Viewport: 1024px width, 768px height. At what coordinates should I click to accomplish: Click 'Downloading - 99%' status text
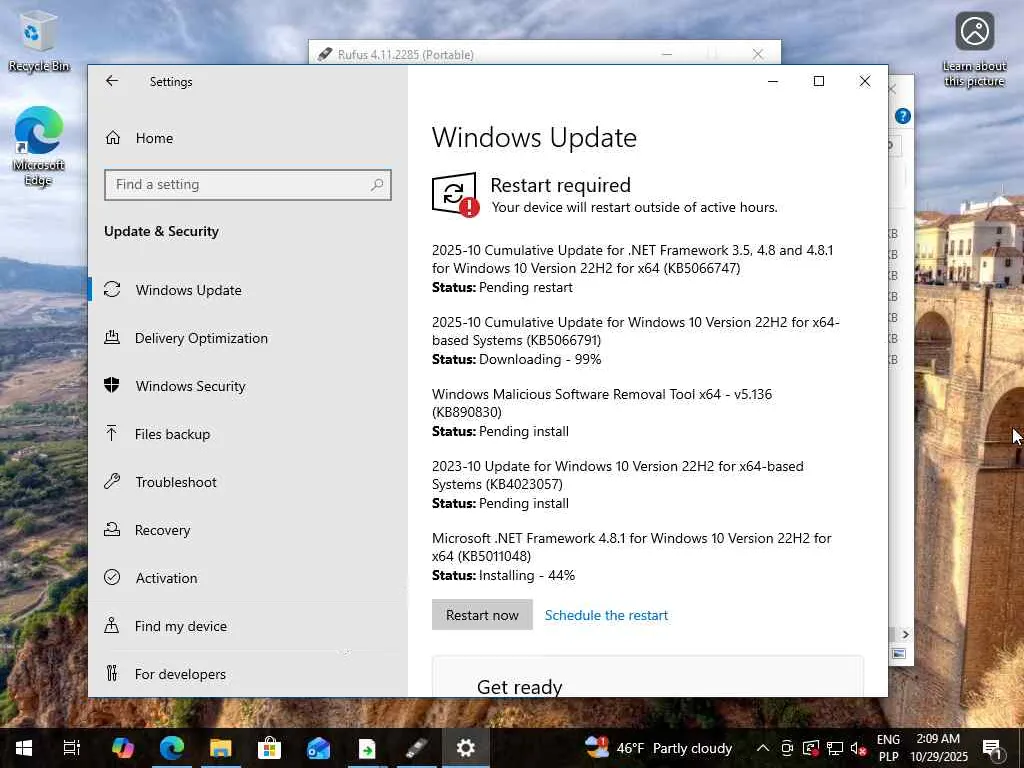(x=539, y=359)
